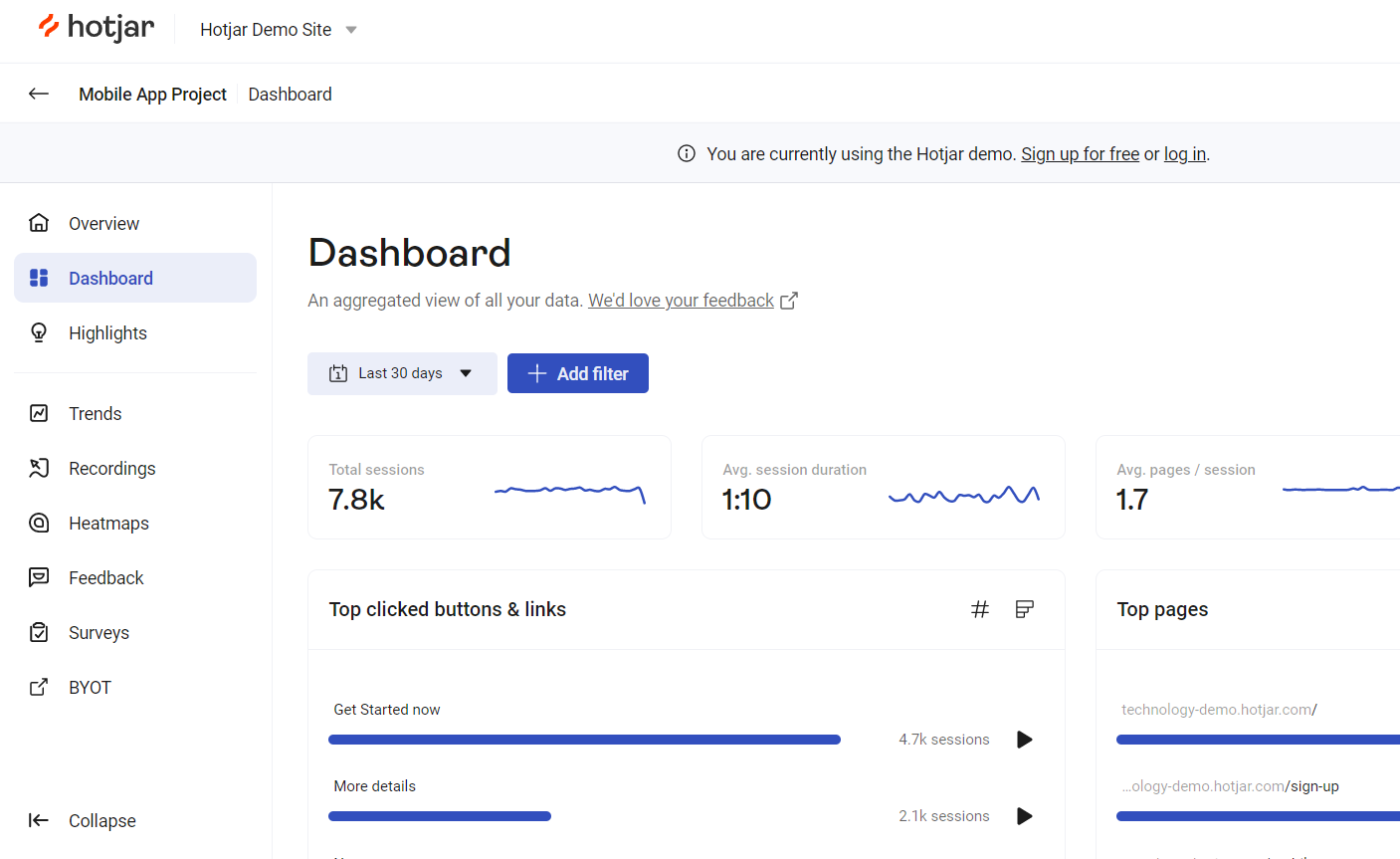Open Heatmaps in sidebar

(135, 523)
